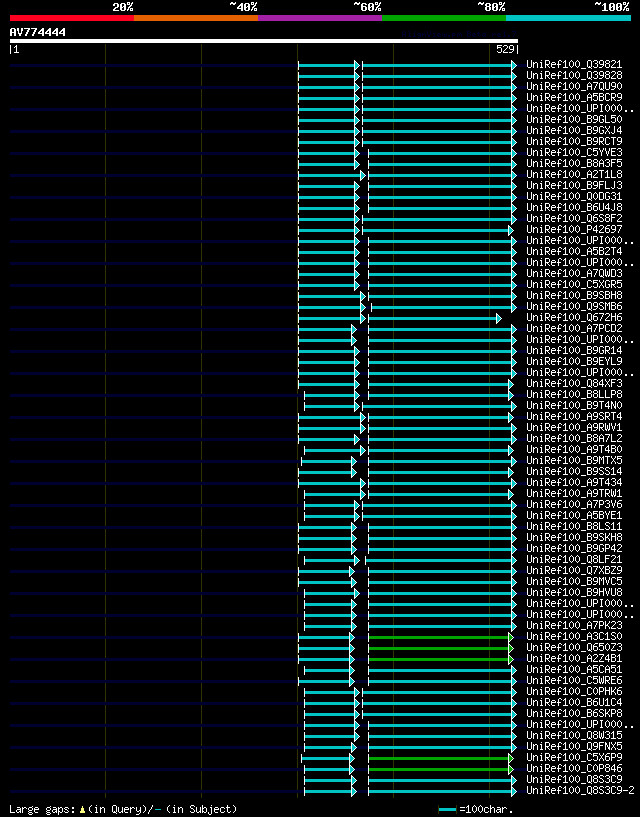Select hit label UniRef100_Q0DG31
640x817 pixels.
point(574,196)
